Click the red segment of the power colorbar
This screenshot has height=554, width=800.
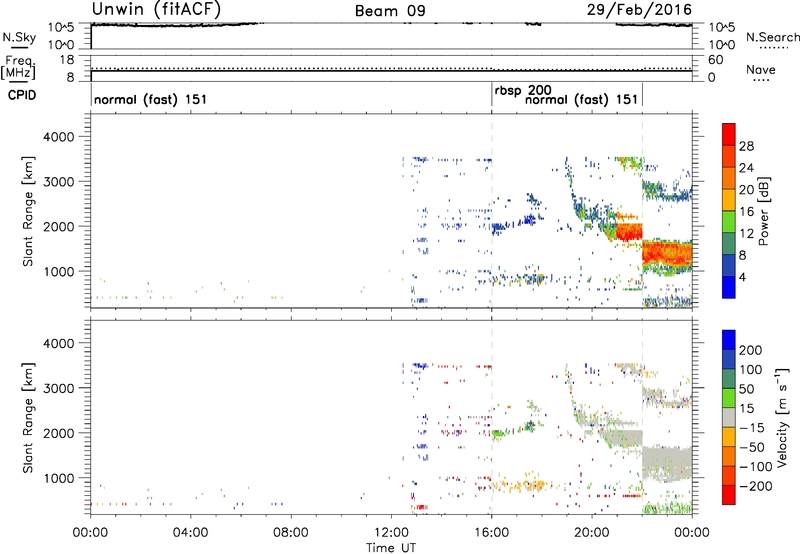[x=729, y=134]
